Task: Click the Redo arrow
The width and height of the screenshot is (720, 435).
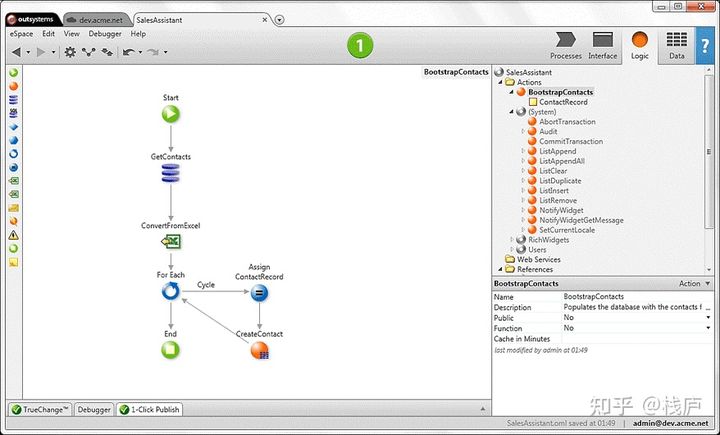Action: [153, 52]
